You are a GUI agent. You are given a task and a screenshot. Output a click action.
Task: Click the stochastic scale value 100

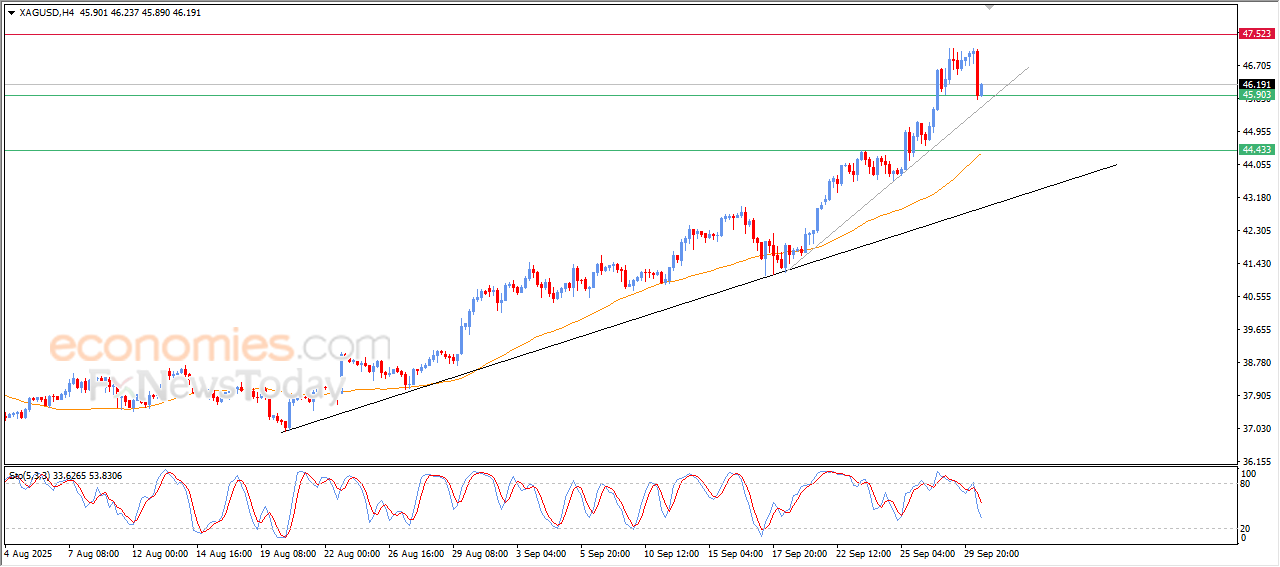[x=1248, y=473]
